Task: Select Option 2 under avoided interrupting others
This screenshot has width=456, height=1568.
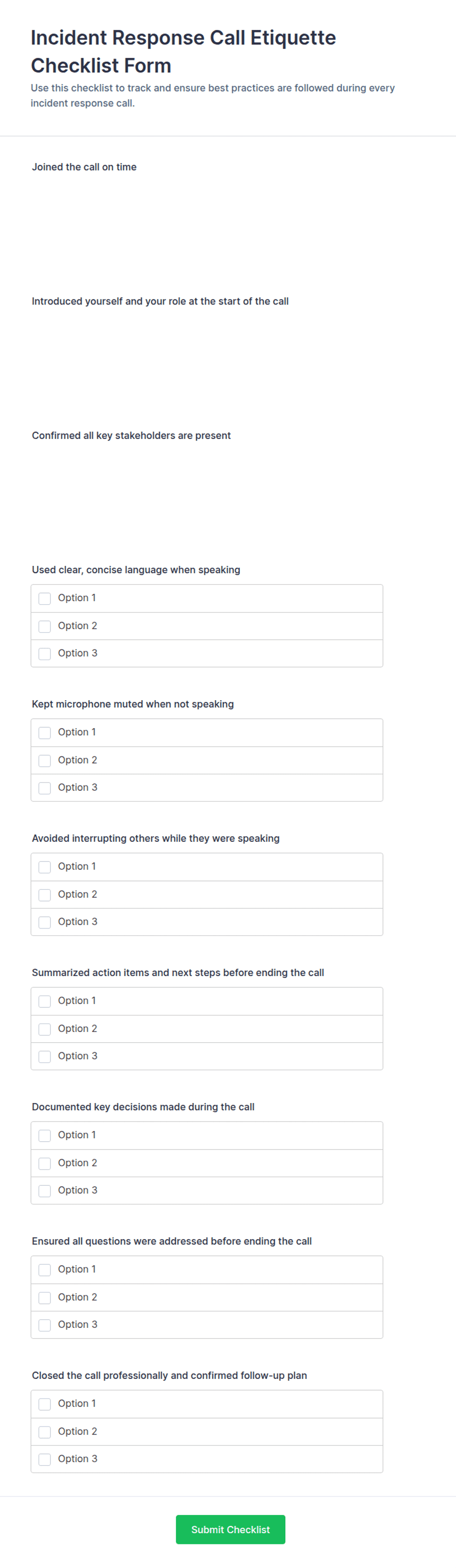Action: [45, 895]
